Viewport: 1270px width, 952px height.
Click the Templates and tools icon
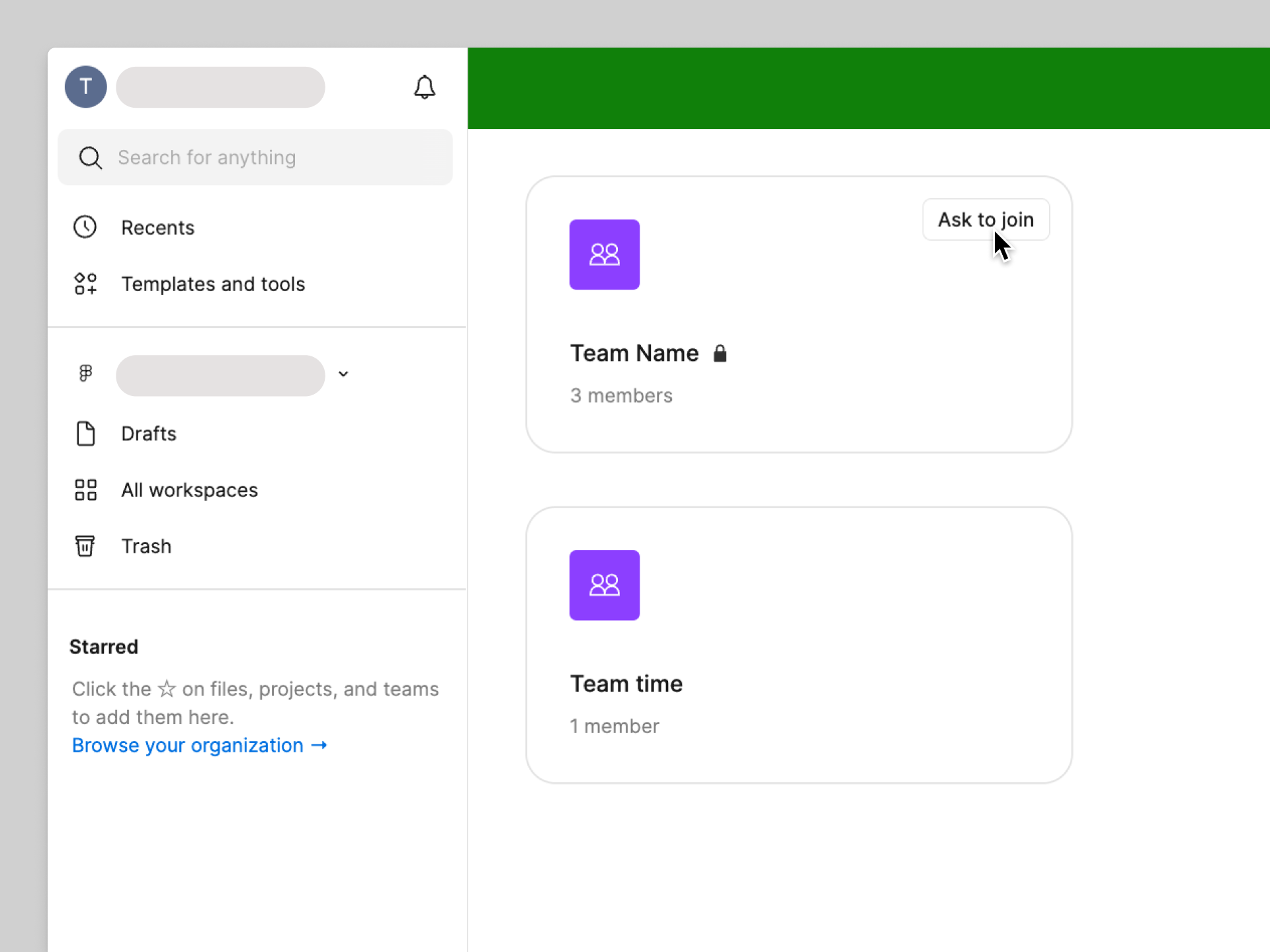[85, 284]
